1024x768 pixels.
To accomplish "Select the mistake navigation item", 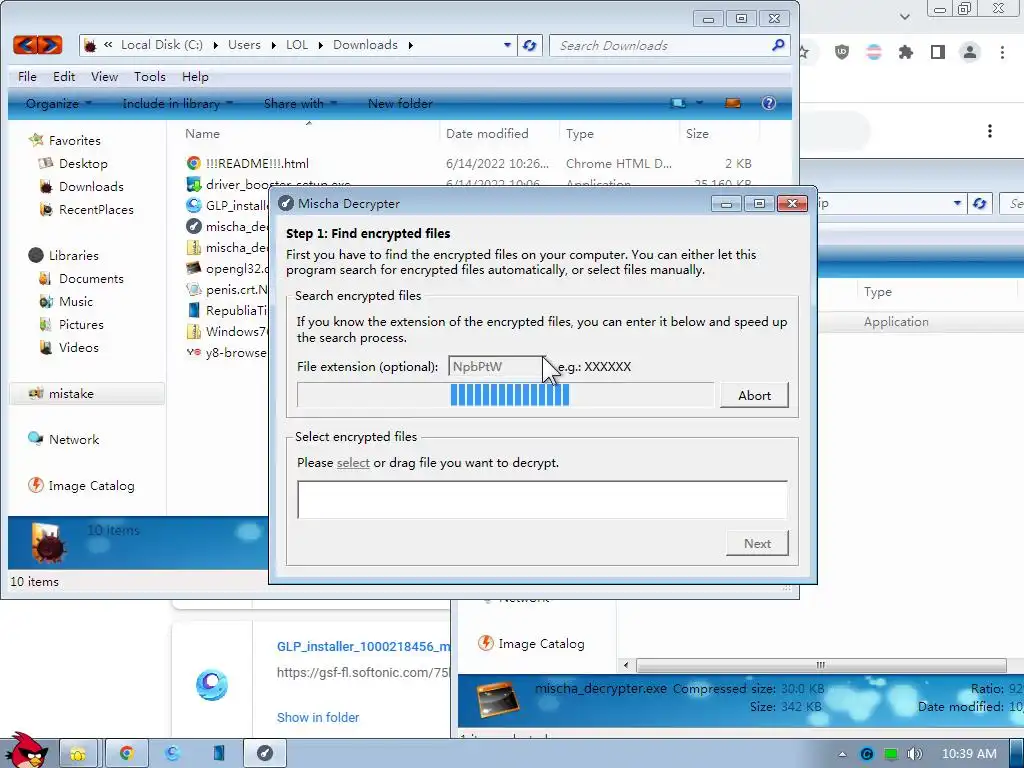I will pyautogui.click(x=86, y=393).
